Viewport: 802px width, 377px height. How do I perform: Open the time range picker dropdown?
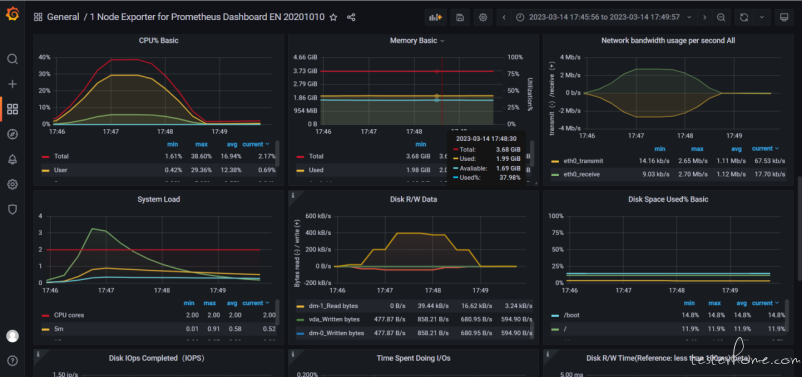(x=604, y=17)
